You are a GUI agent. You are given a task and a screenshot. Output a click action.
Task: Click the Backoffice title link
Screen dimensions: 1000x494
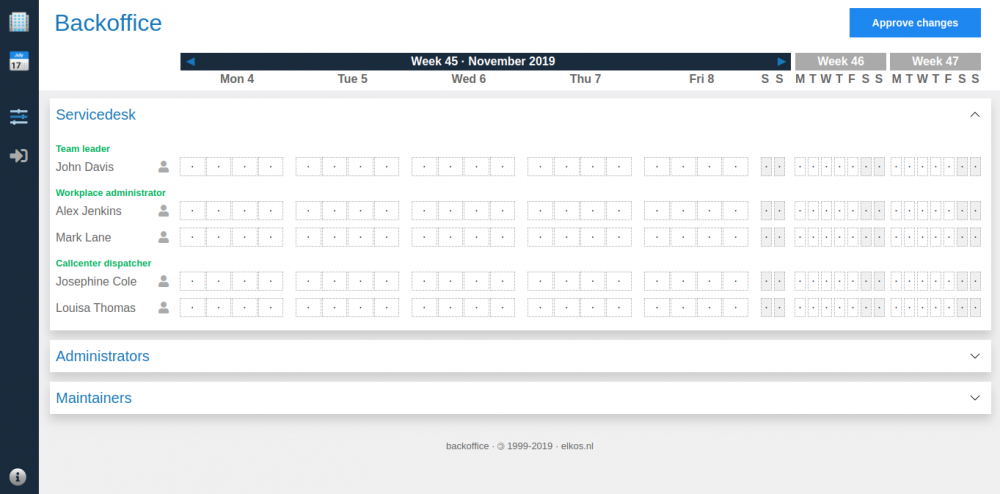point(108,23)
